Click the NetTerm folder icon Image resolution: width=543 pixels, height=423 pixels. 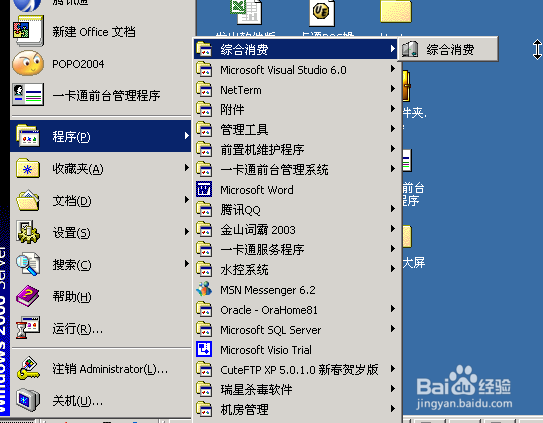pos(204,89)
